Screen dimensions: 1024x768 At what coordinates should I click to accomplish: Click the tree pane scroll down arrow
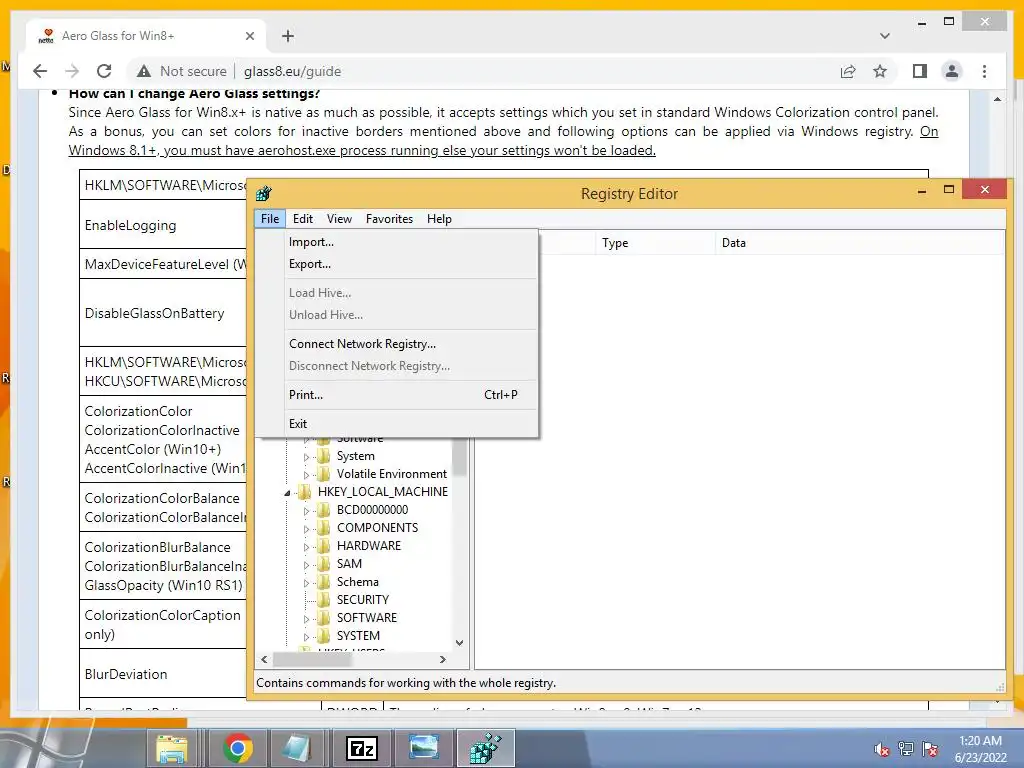click(460, 643)
